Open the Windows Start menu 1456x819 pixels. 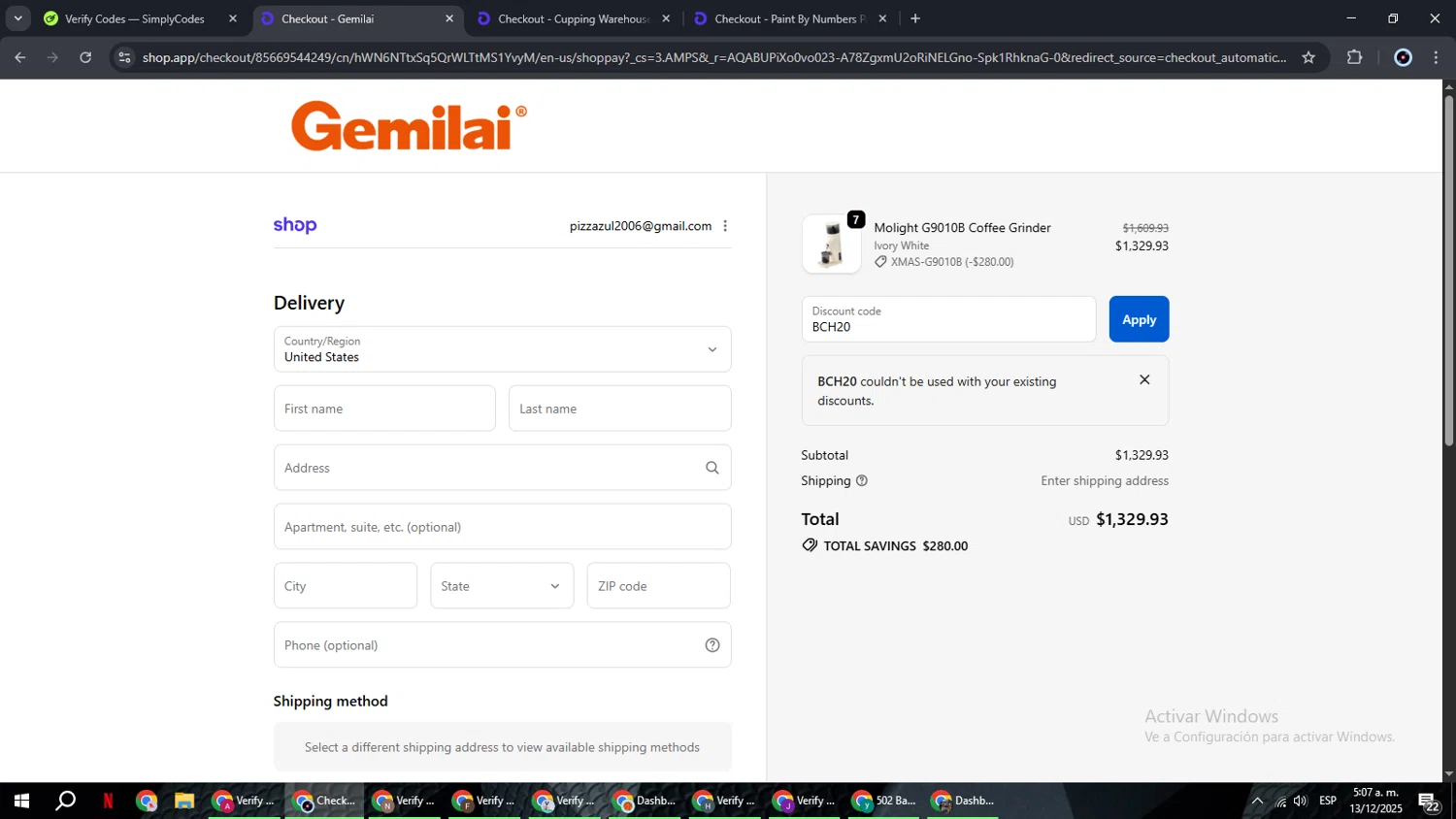(21, 801)
